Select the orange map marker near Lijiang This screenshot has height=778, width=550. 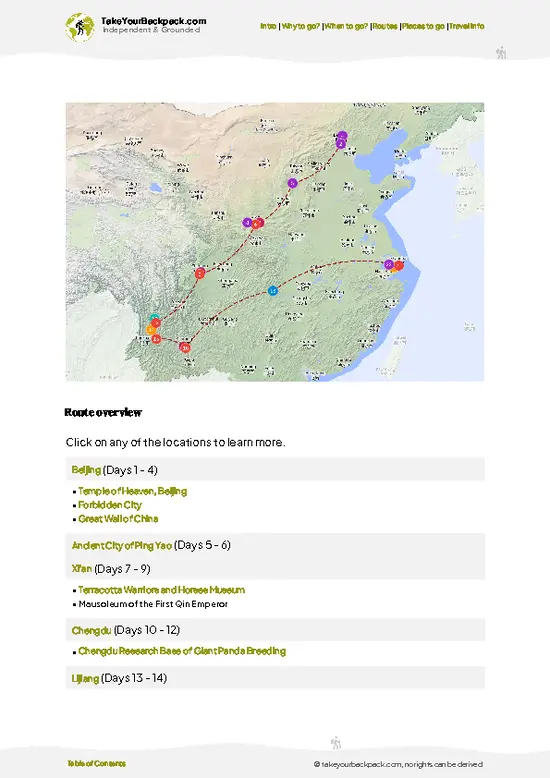(x=150, y=330)
